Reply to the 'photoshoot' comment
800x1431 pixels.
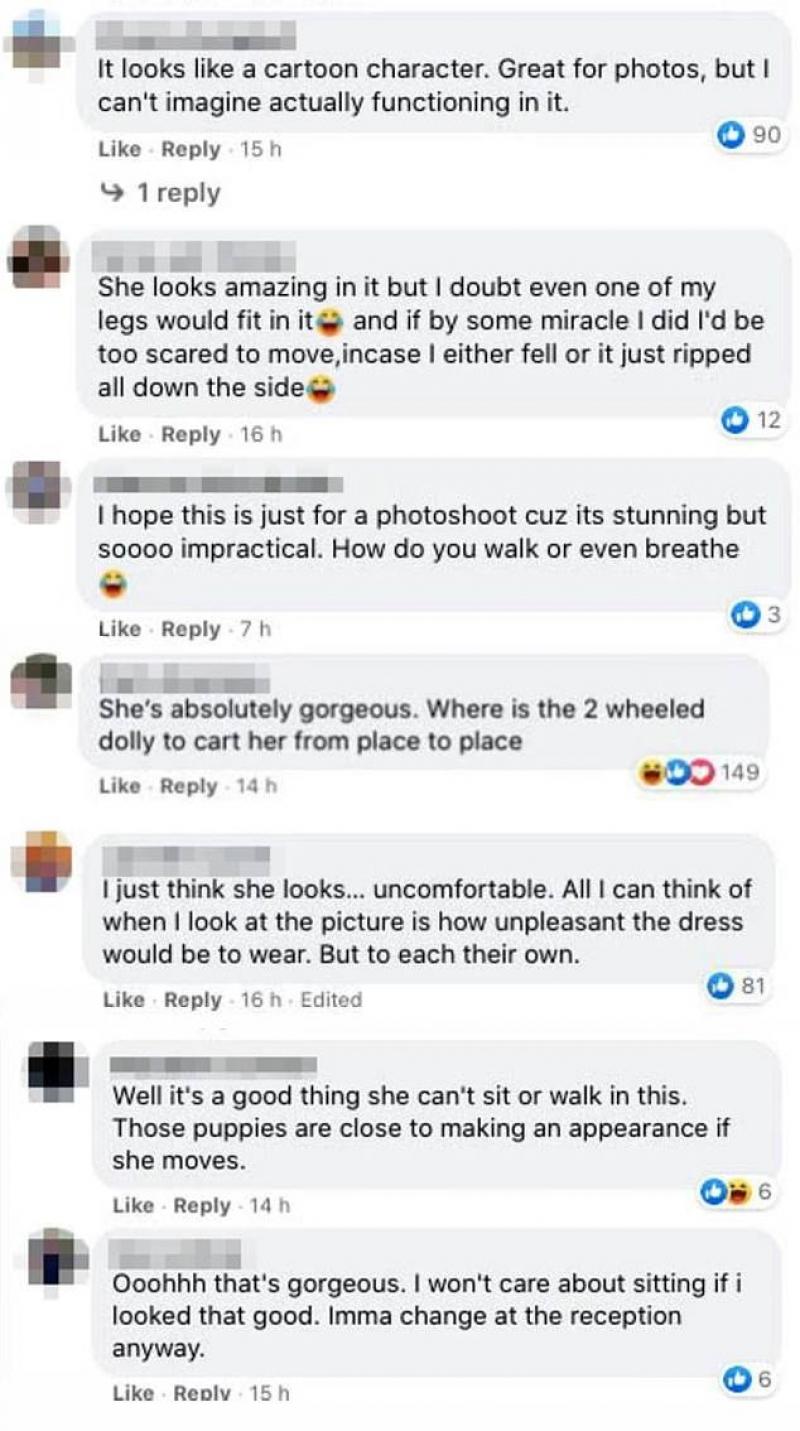[x=190, y=629]
